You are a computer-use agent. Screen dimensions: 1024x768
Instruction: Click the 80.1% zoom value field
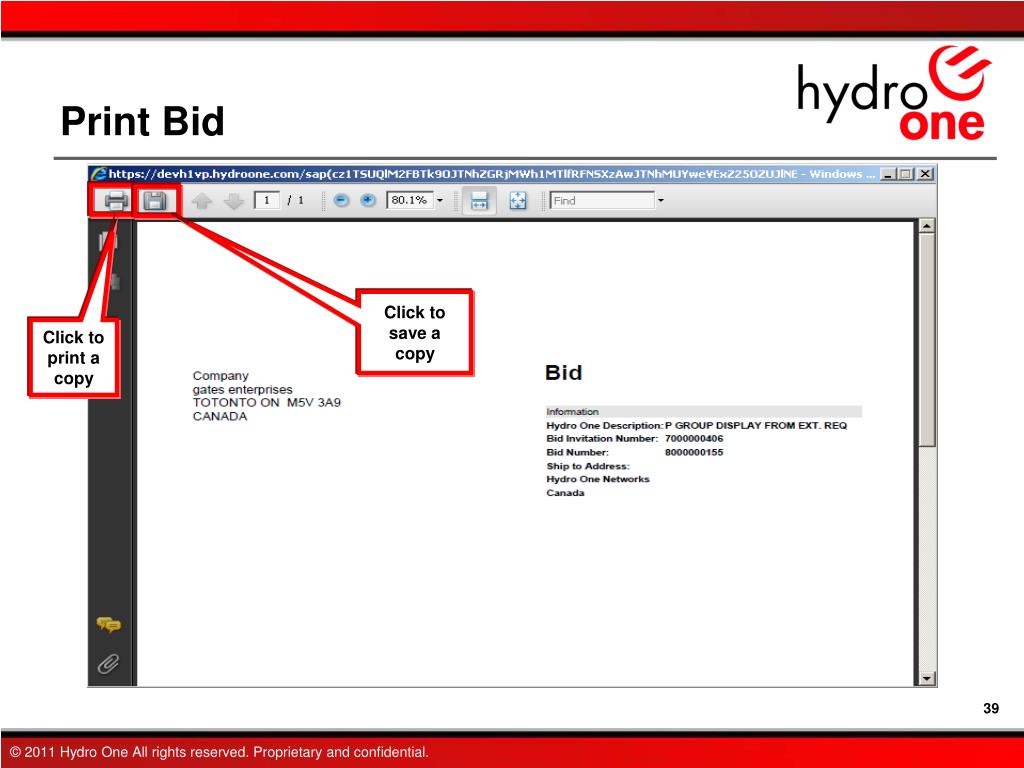409,200
